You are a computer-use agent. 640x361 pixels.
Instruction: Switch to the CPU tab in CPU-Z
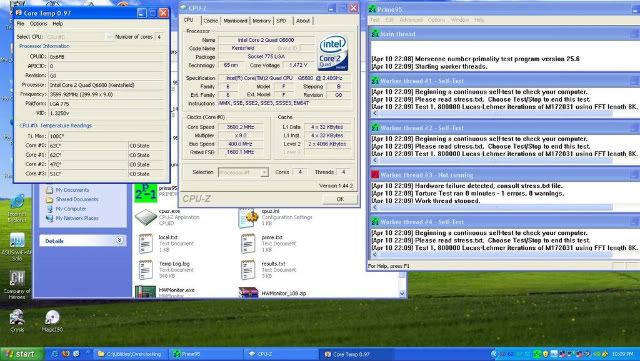click(189, 20)
